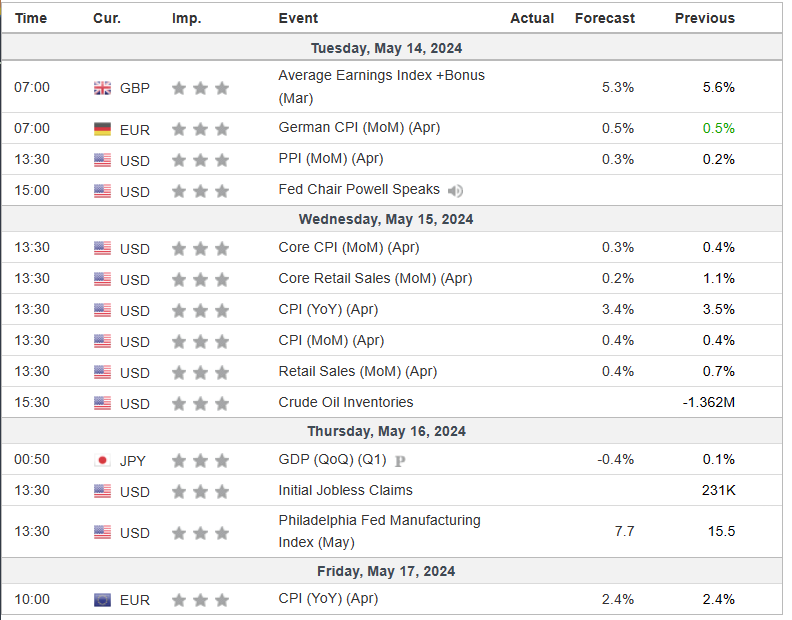Click the importance stars for Initial Jobless Claims

200,491
